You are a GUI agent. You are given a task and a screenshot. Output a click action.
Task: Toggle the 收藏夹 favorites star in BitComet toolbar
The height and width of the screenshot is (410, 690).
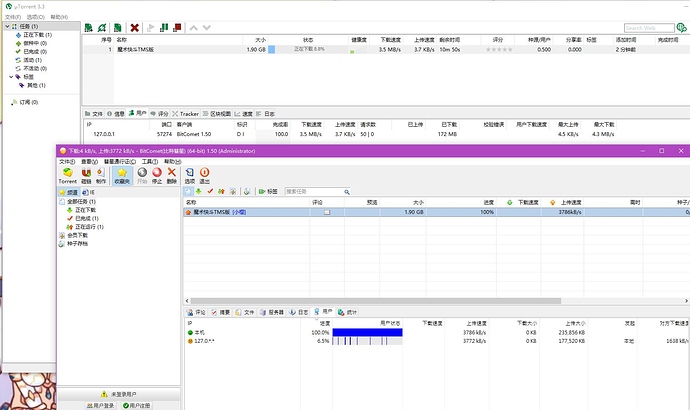[x=122, y=176]
